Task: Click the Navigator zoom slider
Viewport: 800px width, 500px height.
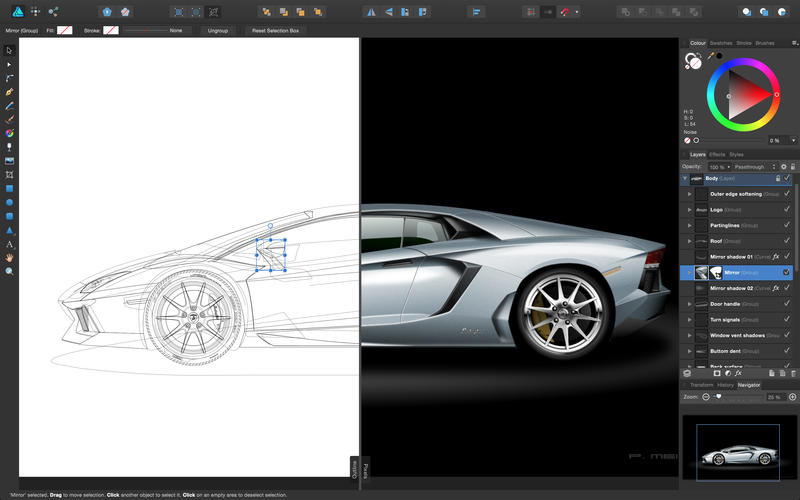Action: click(x=738, y=397)
